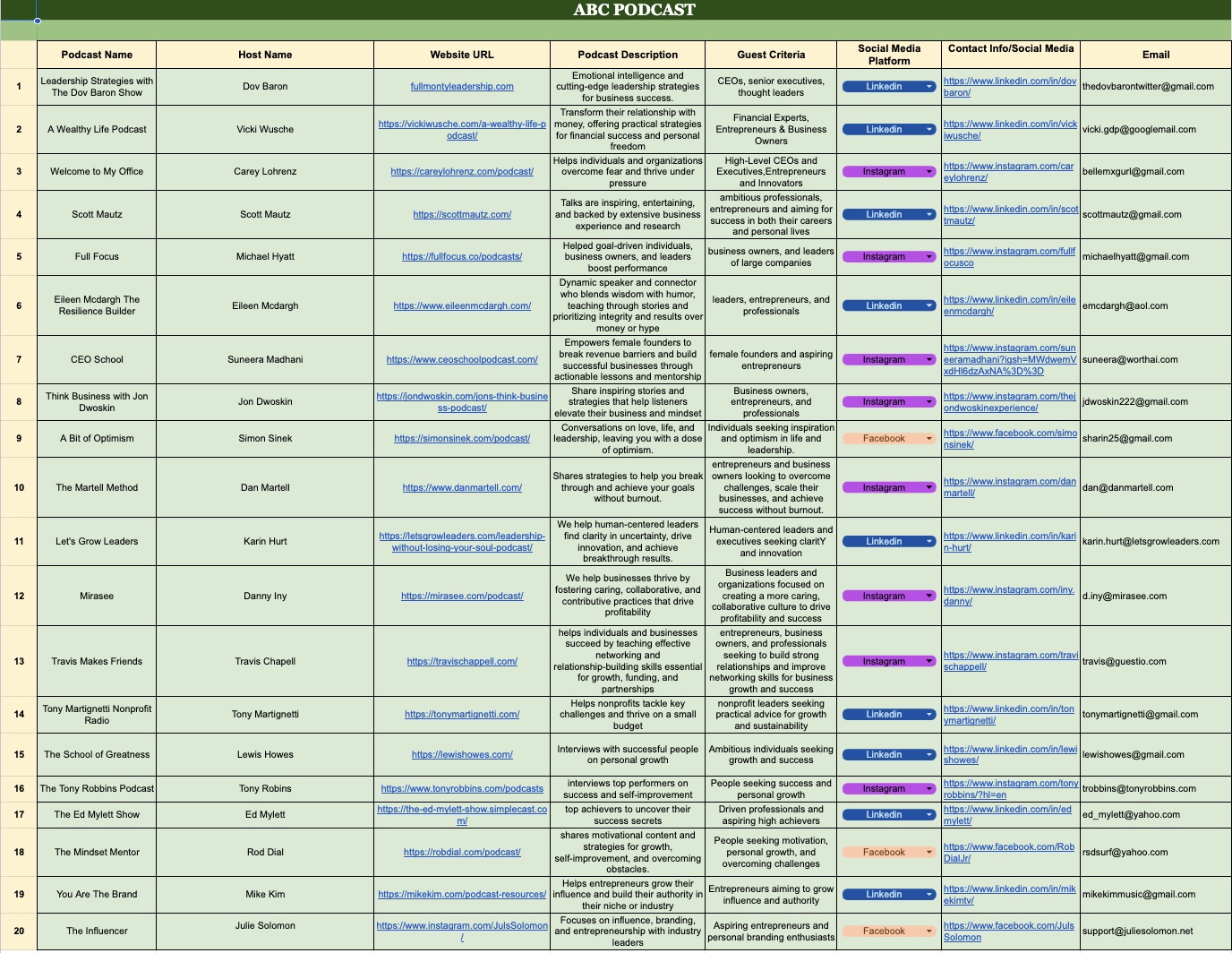Click the host name 'Travis Chapell'
The image size is (1232, 953).
[265, 662]
